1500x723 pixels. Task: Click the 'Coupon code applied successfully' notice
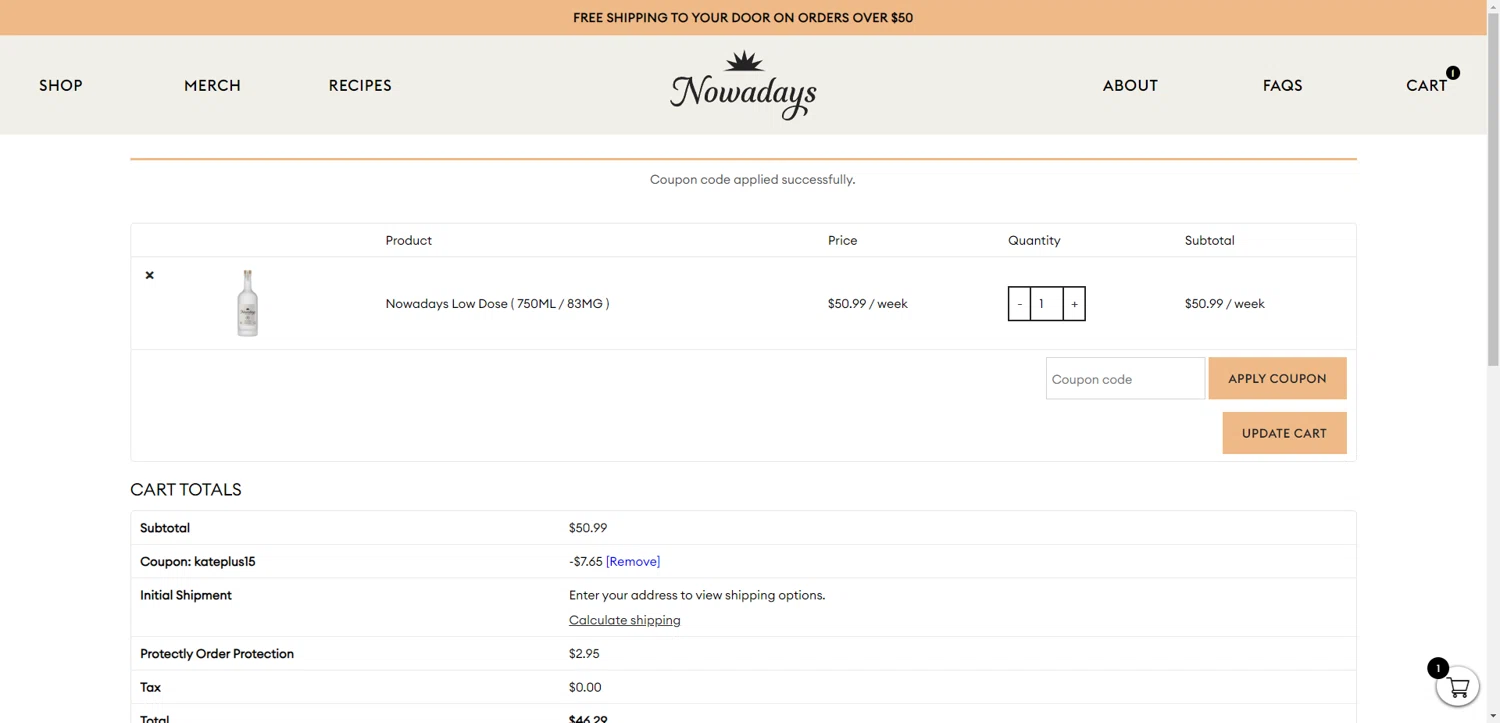click(753, 180)
